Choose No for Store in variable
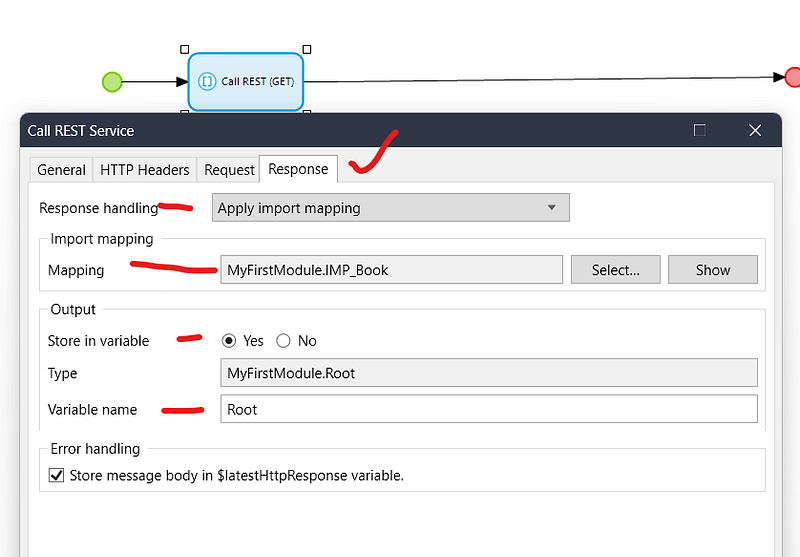 click(x=283, y=341)
